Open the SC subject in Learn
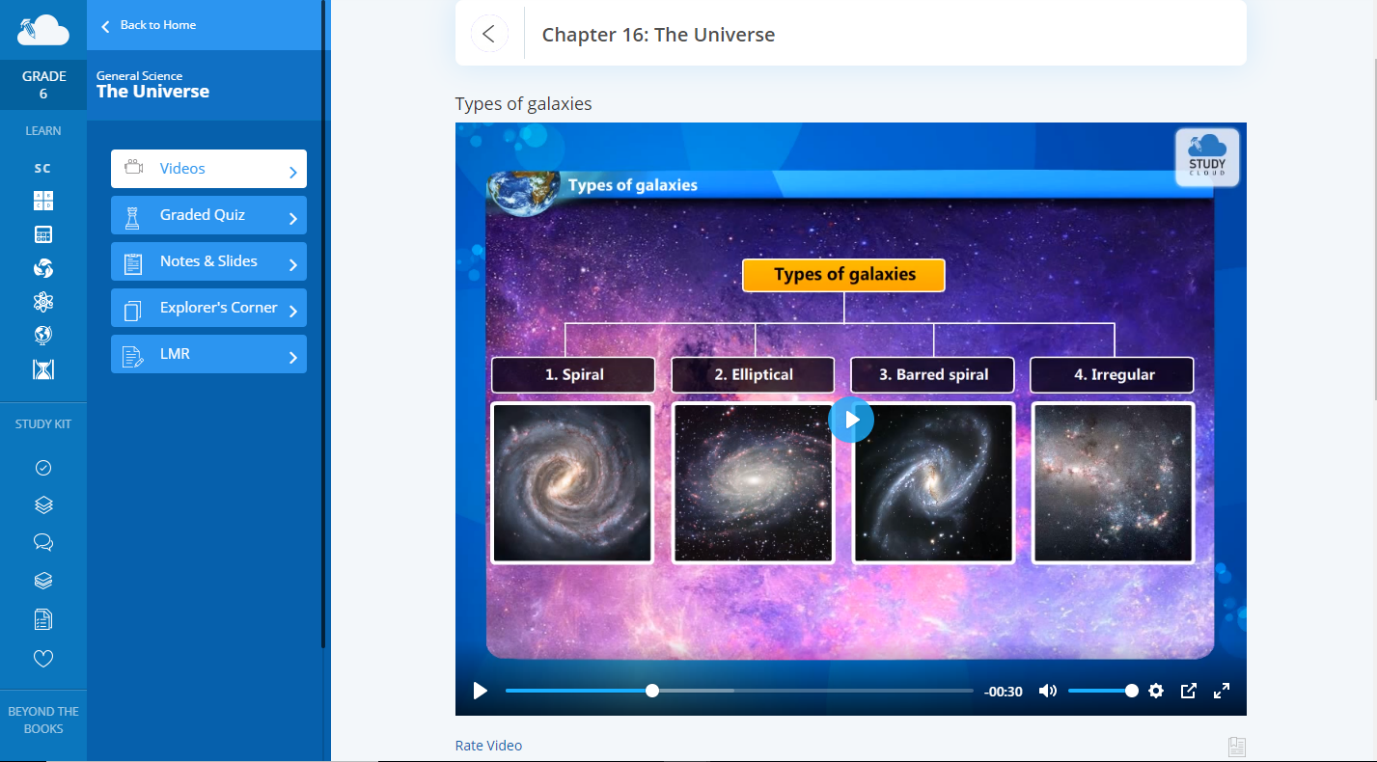The width and height of the screenshot is (1377, 762). (43, 168)
